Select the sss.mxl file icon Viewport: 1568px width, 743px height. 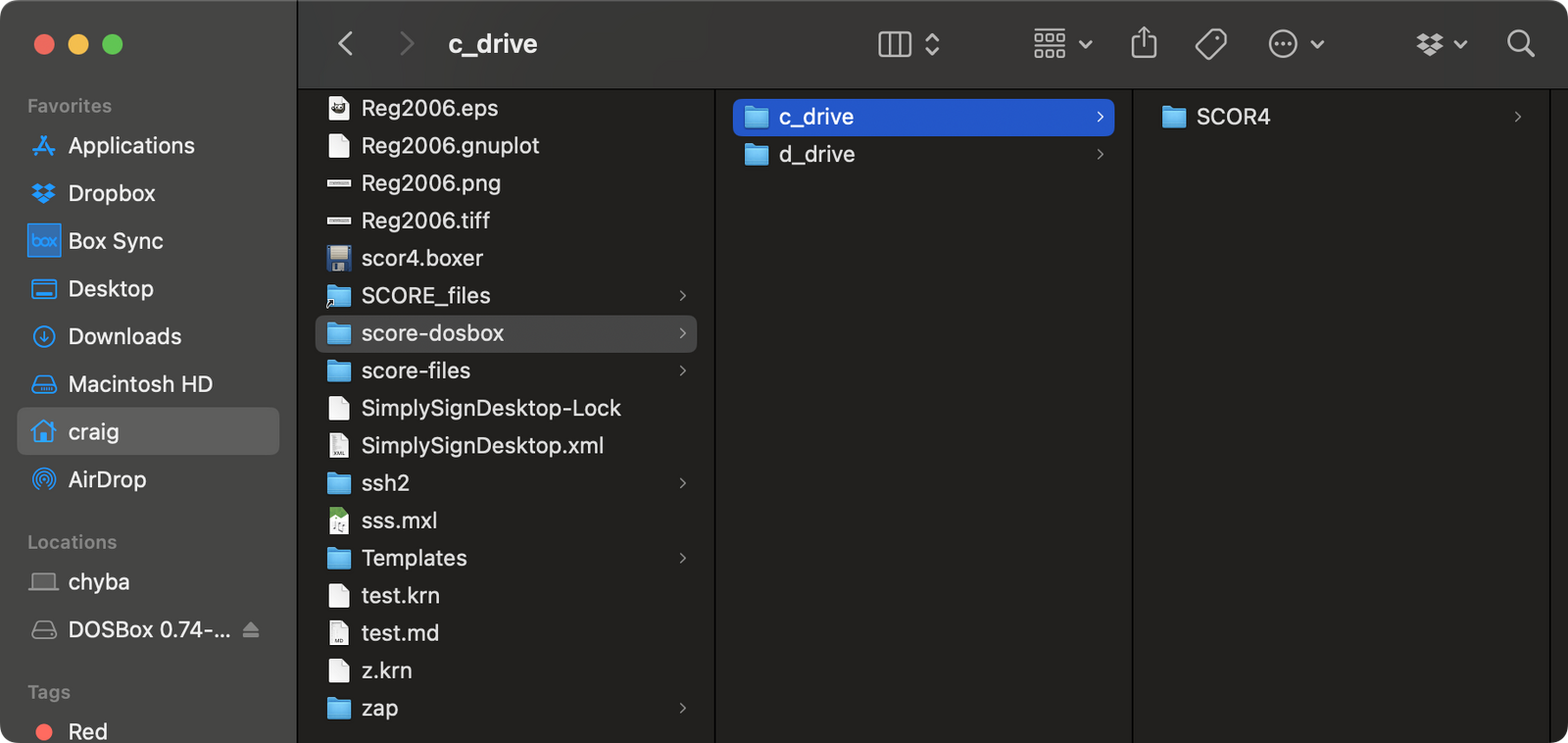[x=339, y=521]
